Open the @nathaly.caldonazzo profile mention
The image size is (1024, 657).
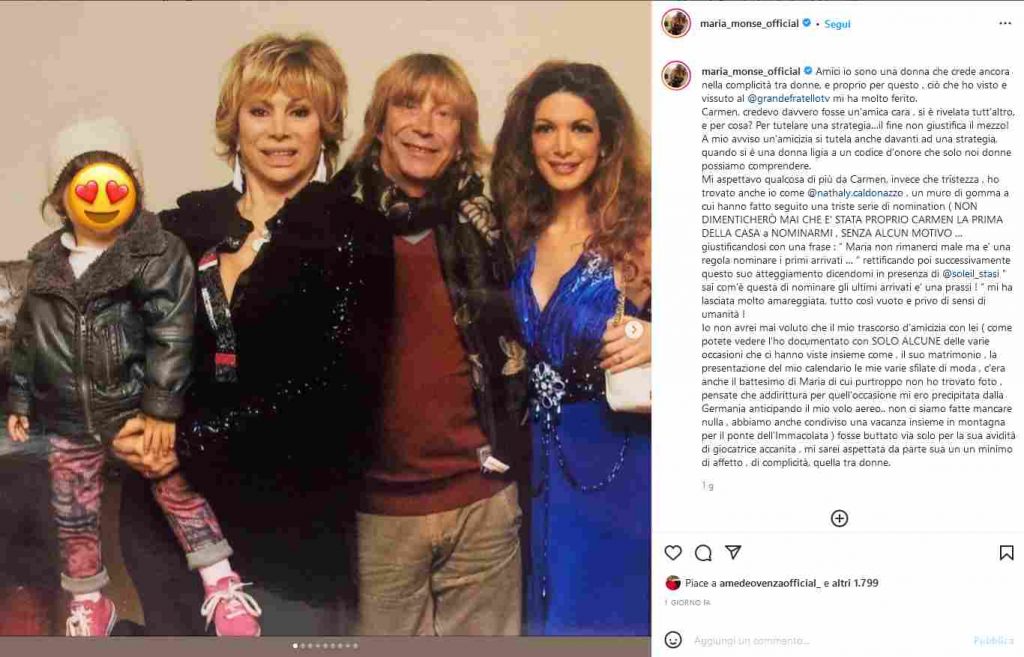point(855,193)
